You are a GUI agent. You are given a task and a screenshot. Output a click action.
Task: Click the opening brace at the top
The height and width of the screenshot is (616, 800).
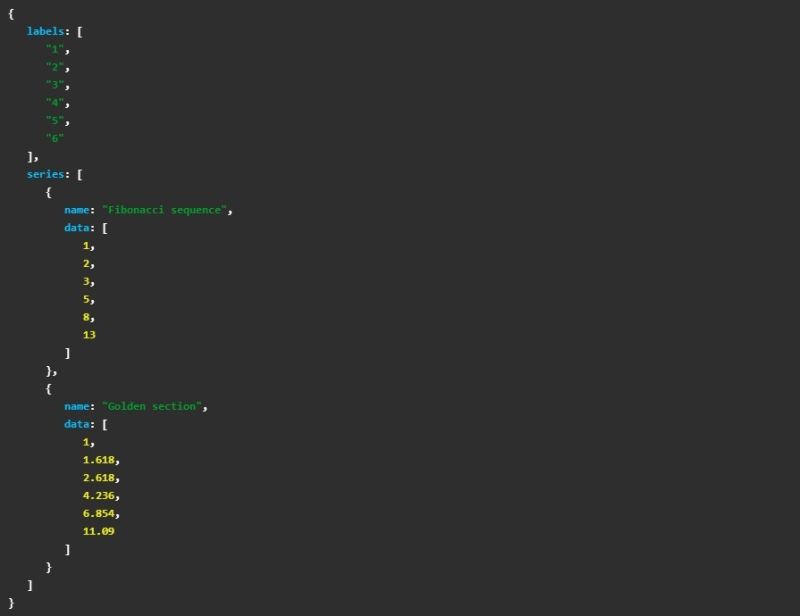[x=9, y=13]
